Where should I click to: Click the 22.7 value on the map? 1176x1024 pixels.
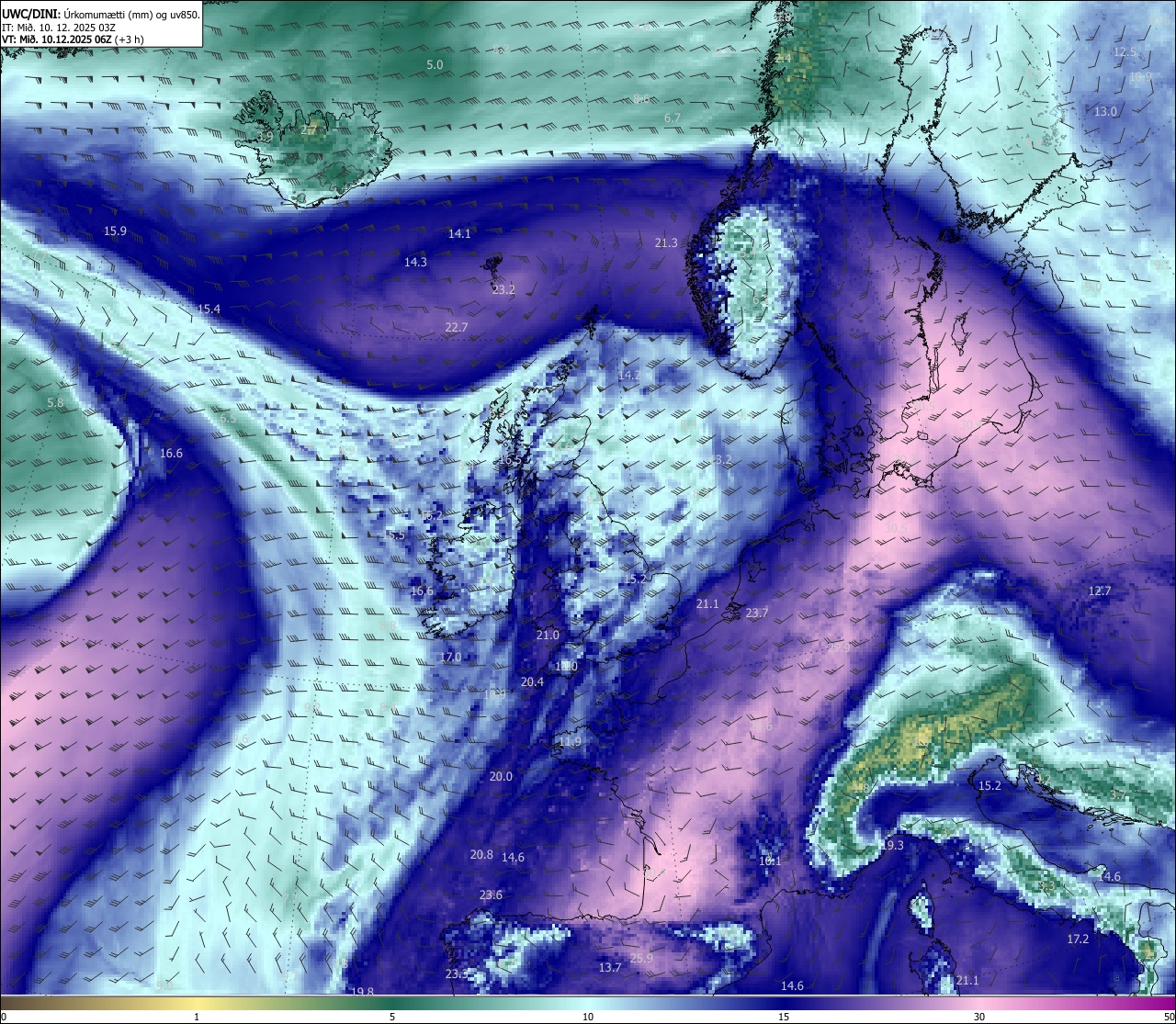457,328
